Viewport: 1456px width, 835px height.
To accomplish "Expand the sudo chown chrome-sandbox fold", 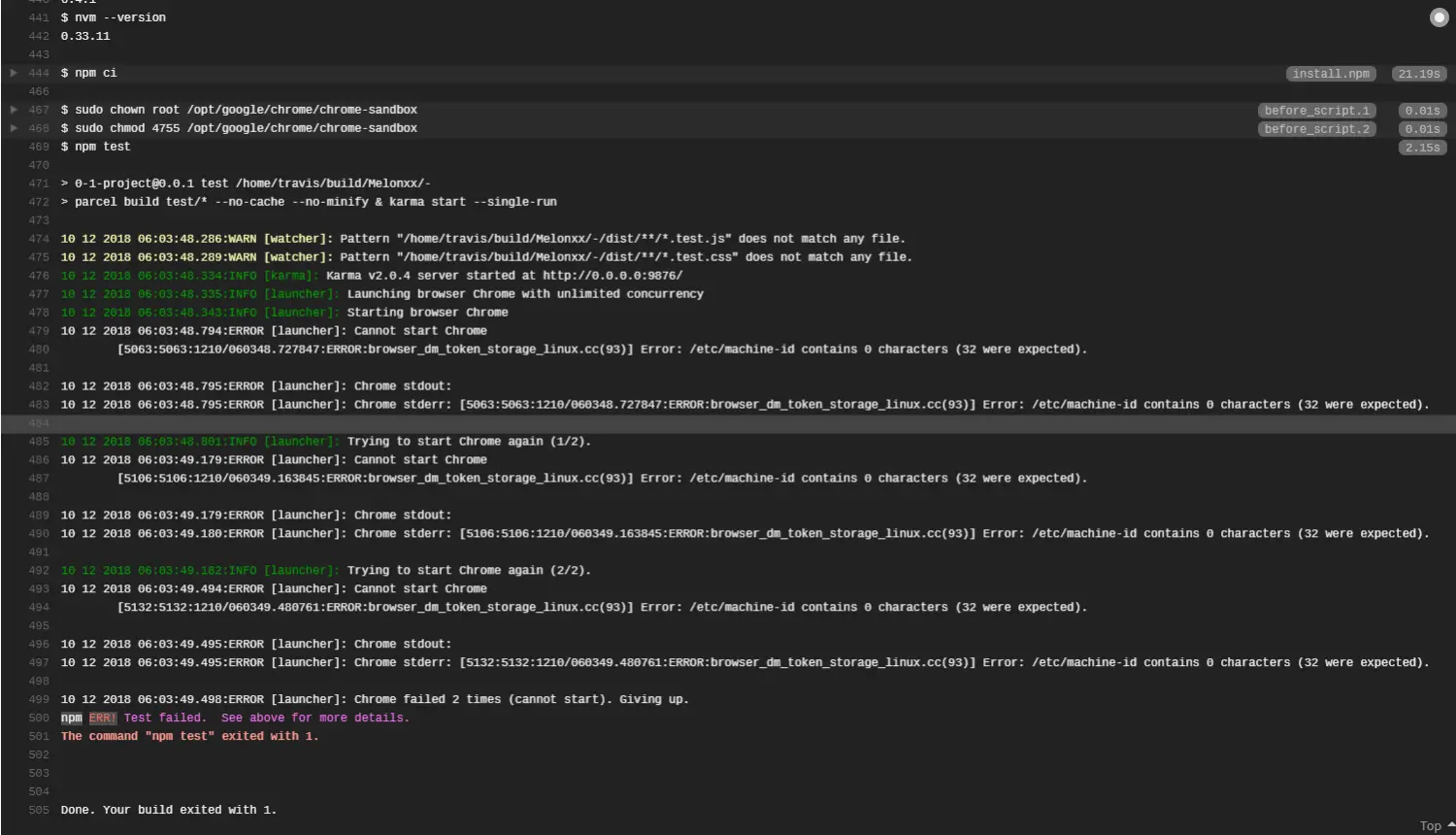I will coord(14,110).
